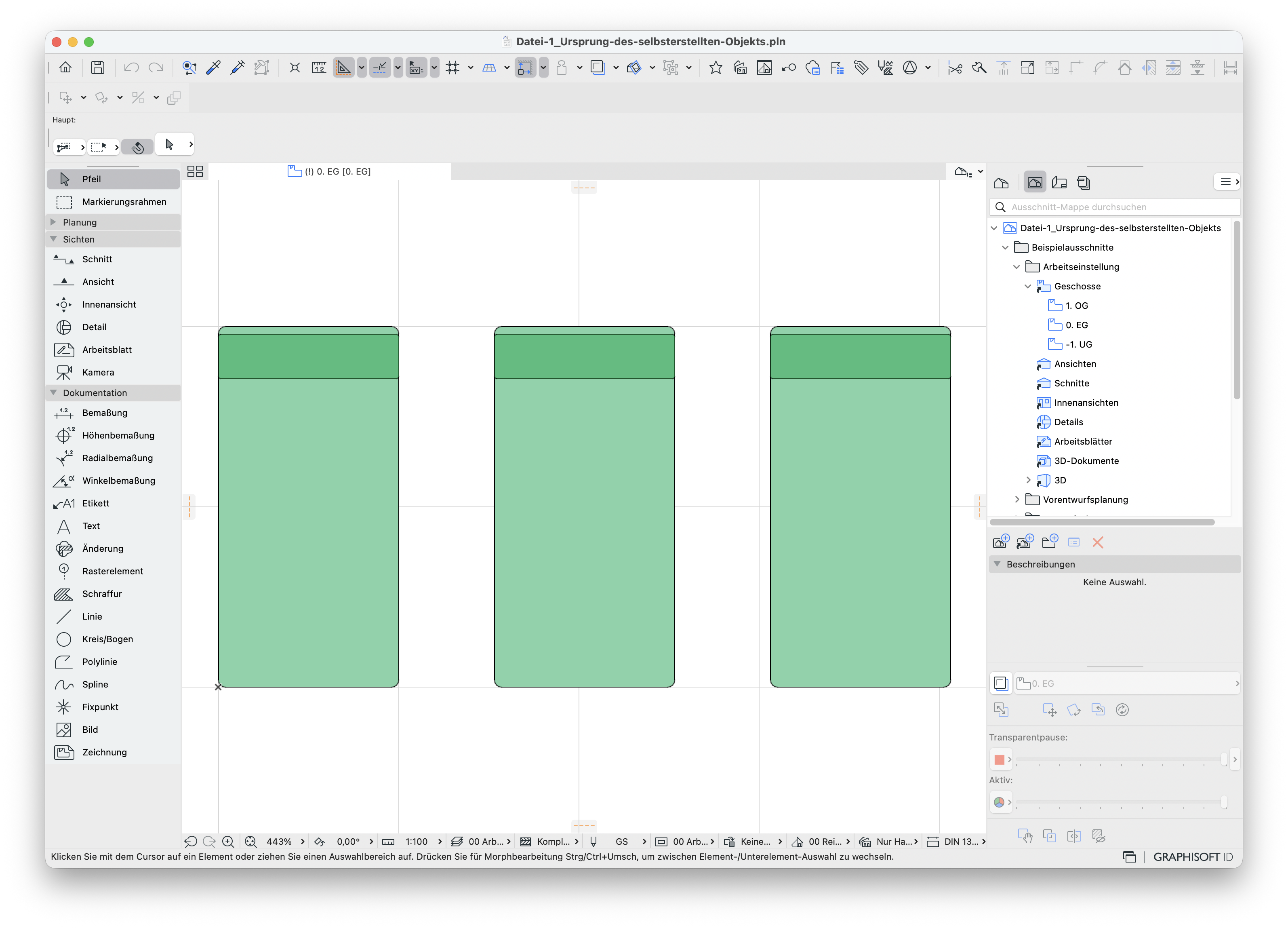Open the 0. EG floor plan tab

(329, 171)
